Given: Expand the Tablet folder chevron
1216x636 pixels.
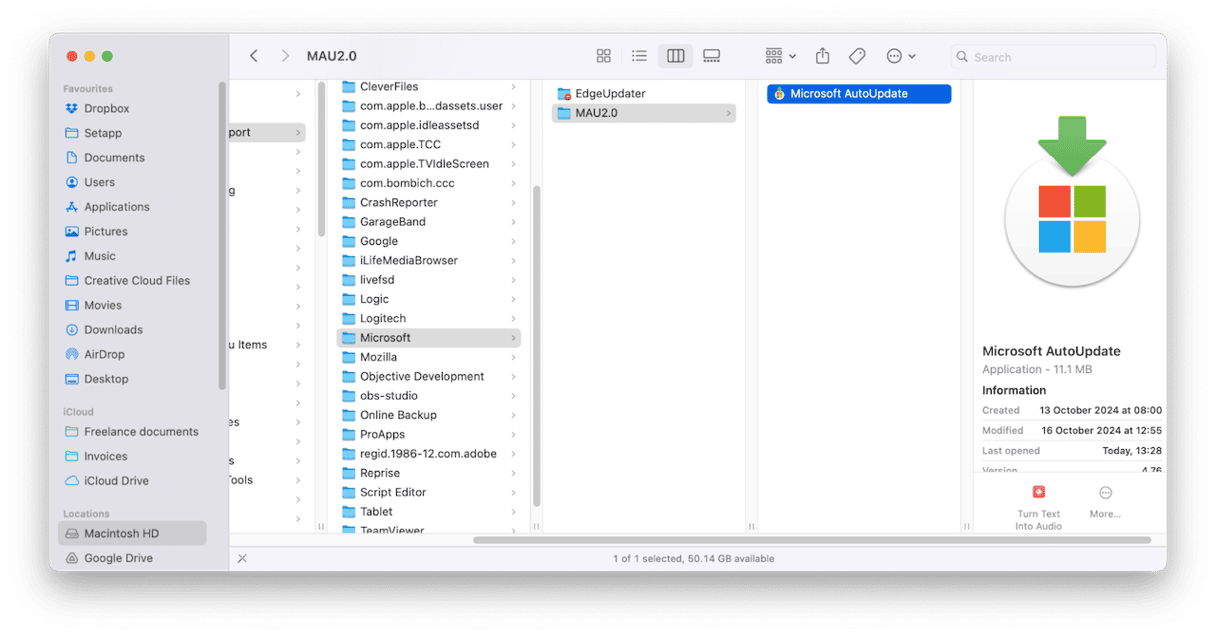Looking at the screenshot, I should 514,512.
